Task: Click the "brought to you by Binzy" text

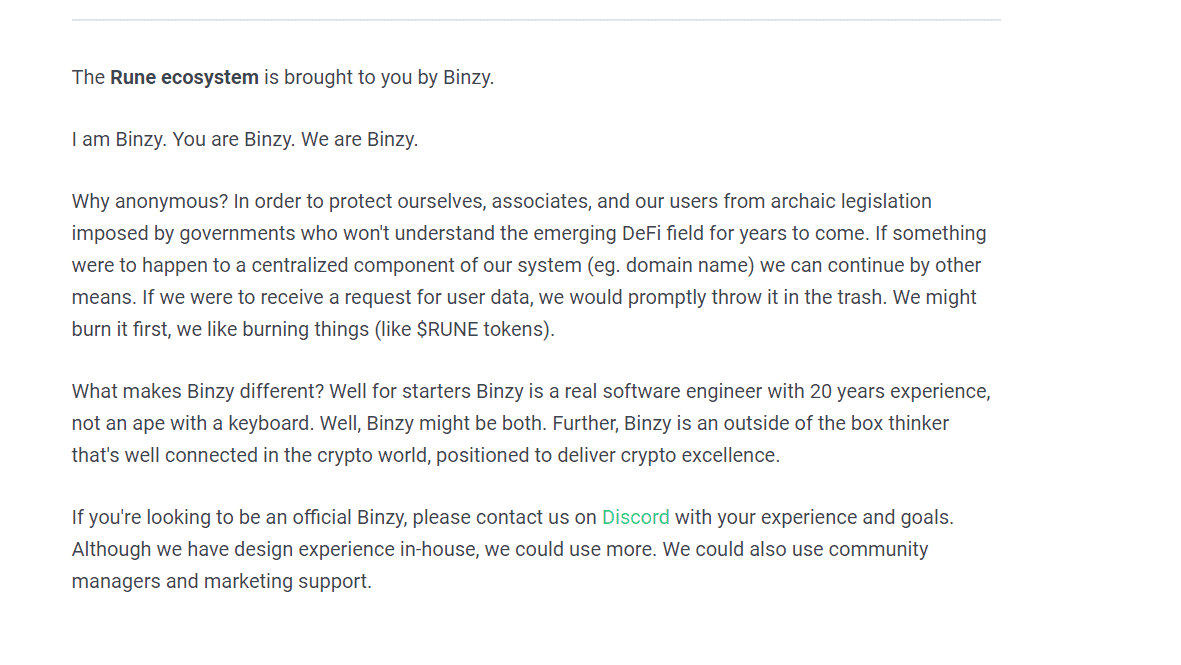Action: point(389,78)
